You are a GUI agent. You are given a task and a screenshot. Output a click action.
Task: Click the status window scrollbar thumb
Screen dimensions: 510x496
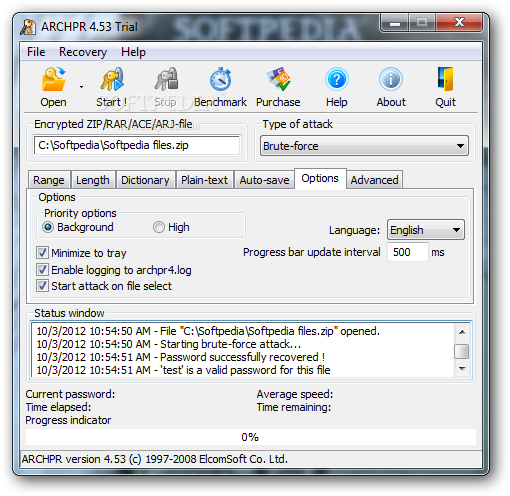(x=462, y=351)
